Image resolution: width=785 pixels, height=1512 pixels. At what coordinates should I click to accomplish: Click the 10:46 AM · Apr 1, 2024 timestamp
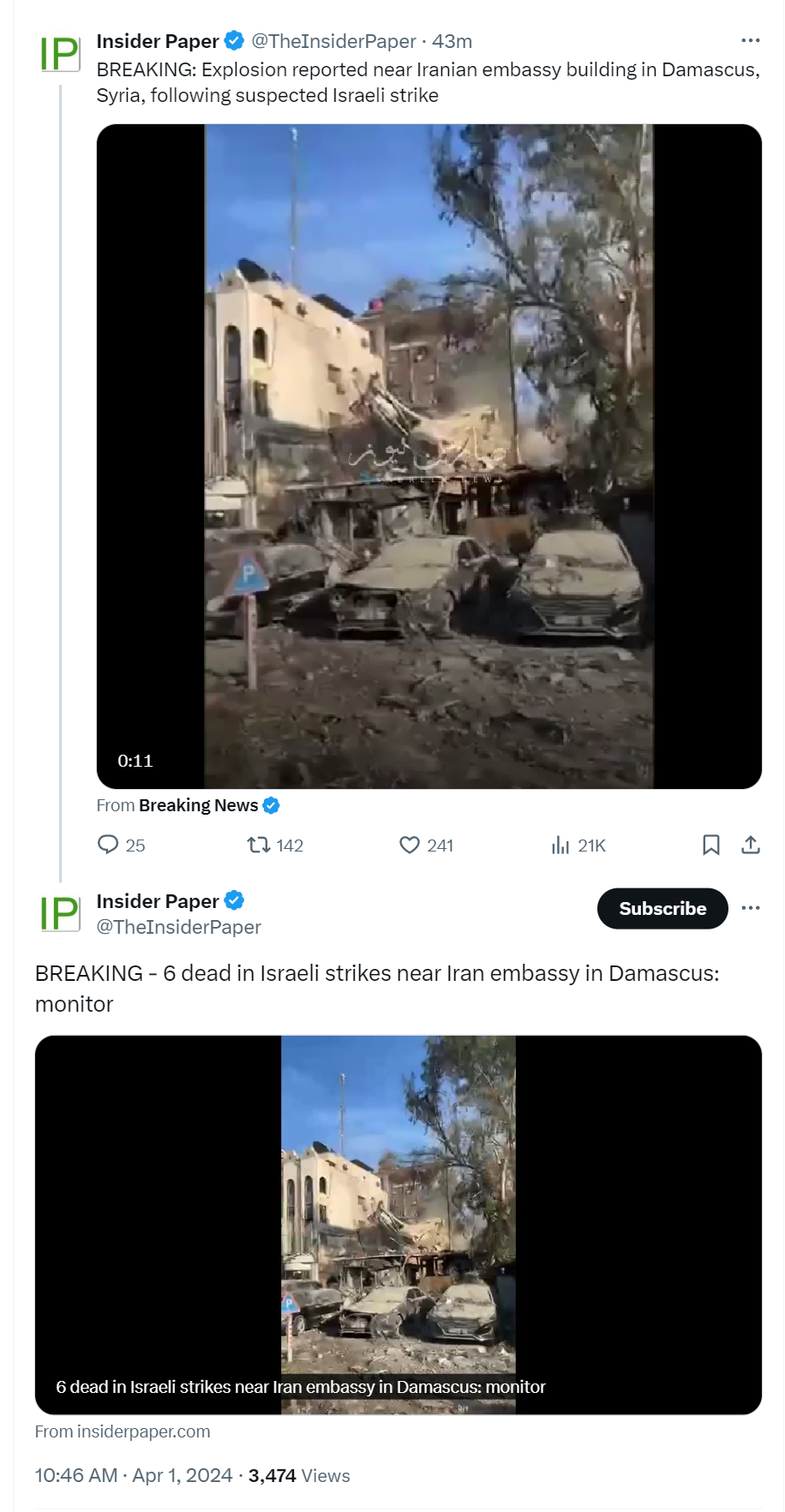pyautogui.click(x=134, y=1475)
